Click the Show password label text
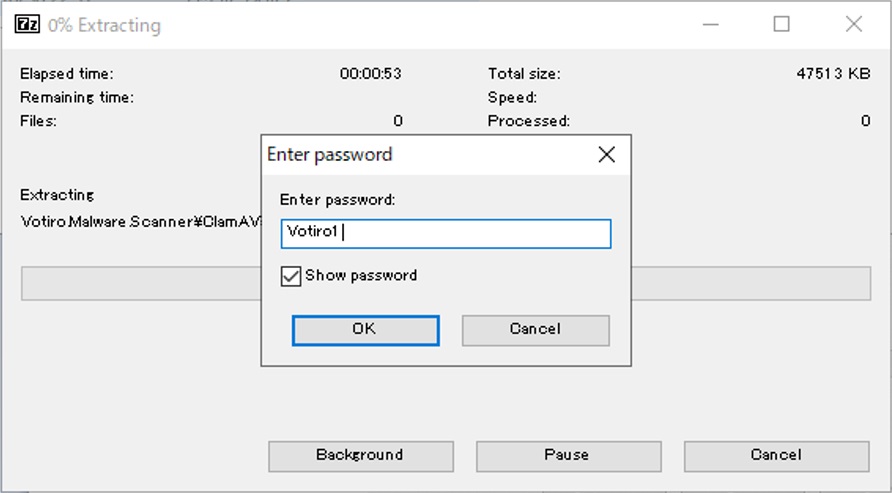This screenshot has height=493, width=892. tap(361, 275)
